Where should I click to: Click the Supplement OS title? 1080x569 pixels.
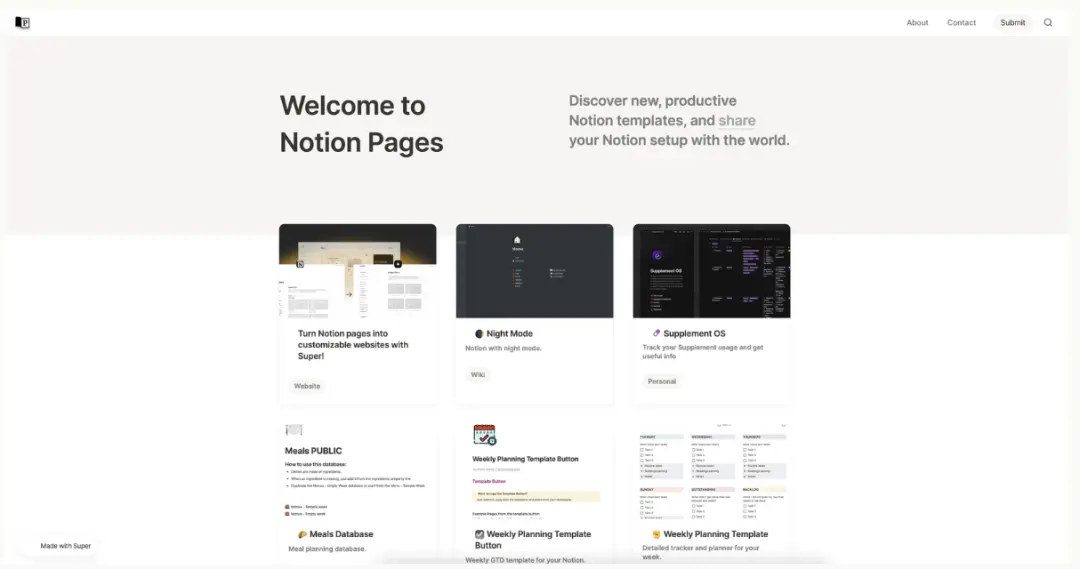[694, 333]
